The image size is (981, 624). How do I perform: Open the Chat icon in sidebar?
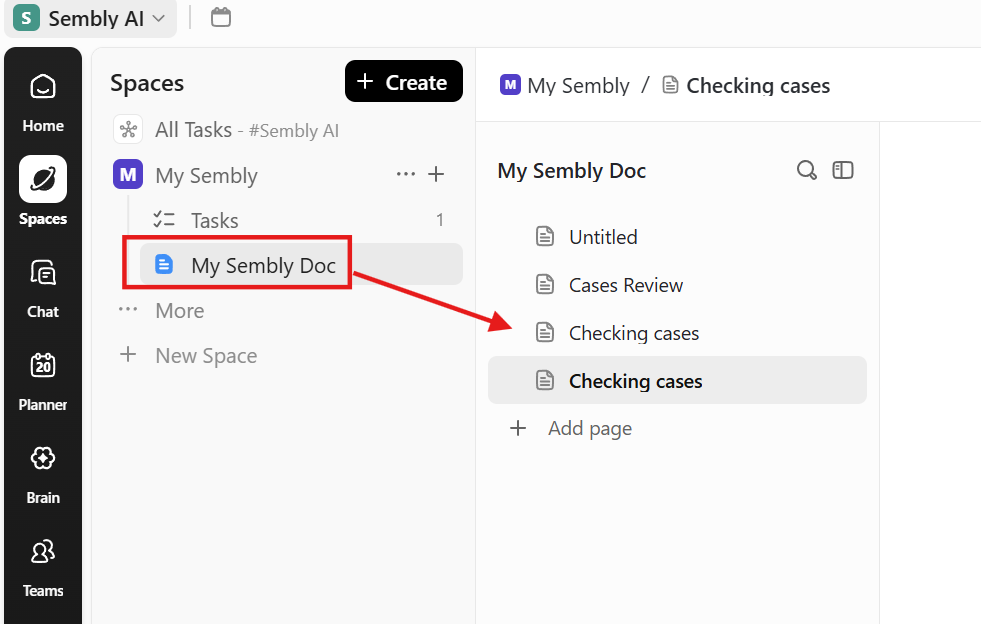pos(42,287)
